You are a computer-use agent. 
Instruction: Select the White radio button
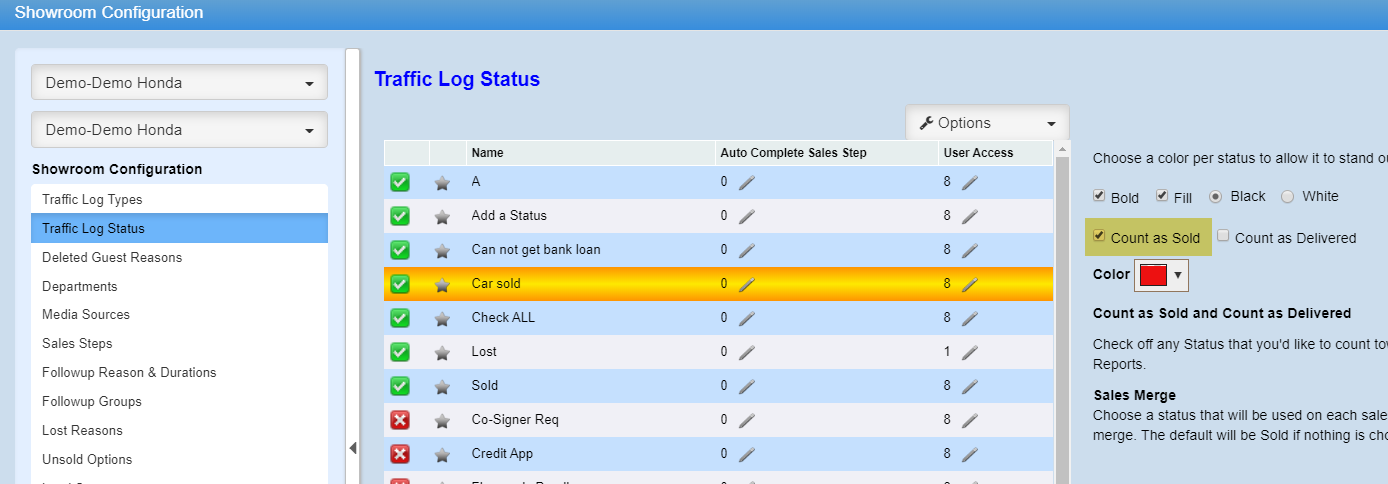[x=1288, y=196]
